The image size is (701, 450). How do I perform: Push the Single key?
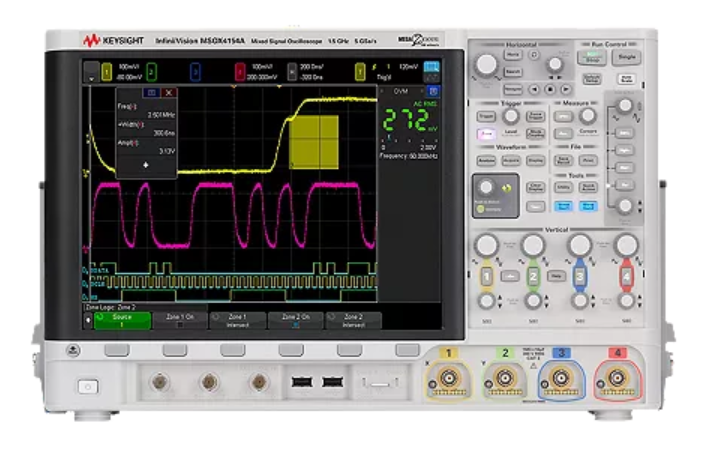click(x=626, y=57)
